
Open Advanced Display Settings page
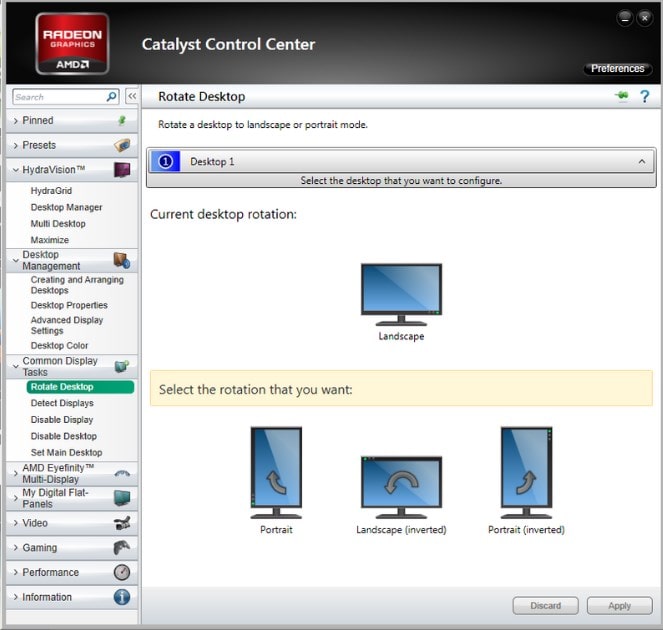click(x=67, y=325)
